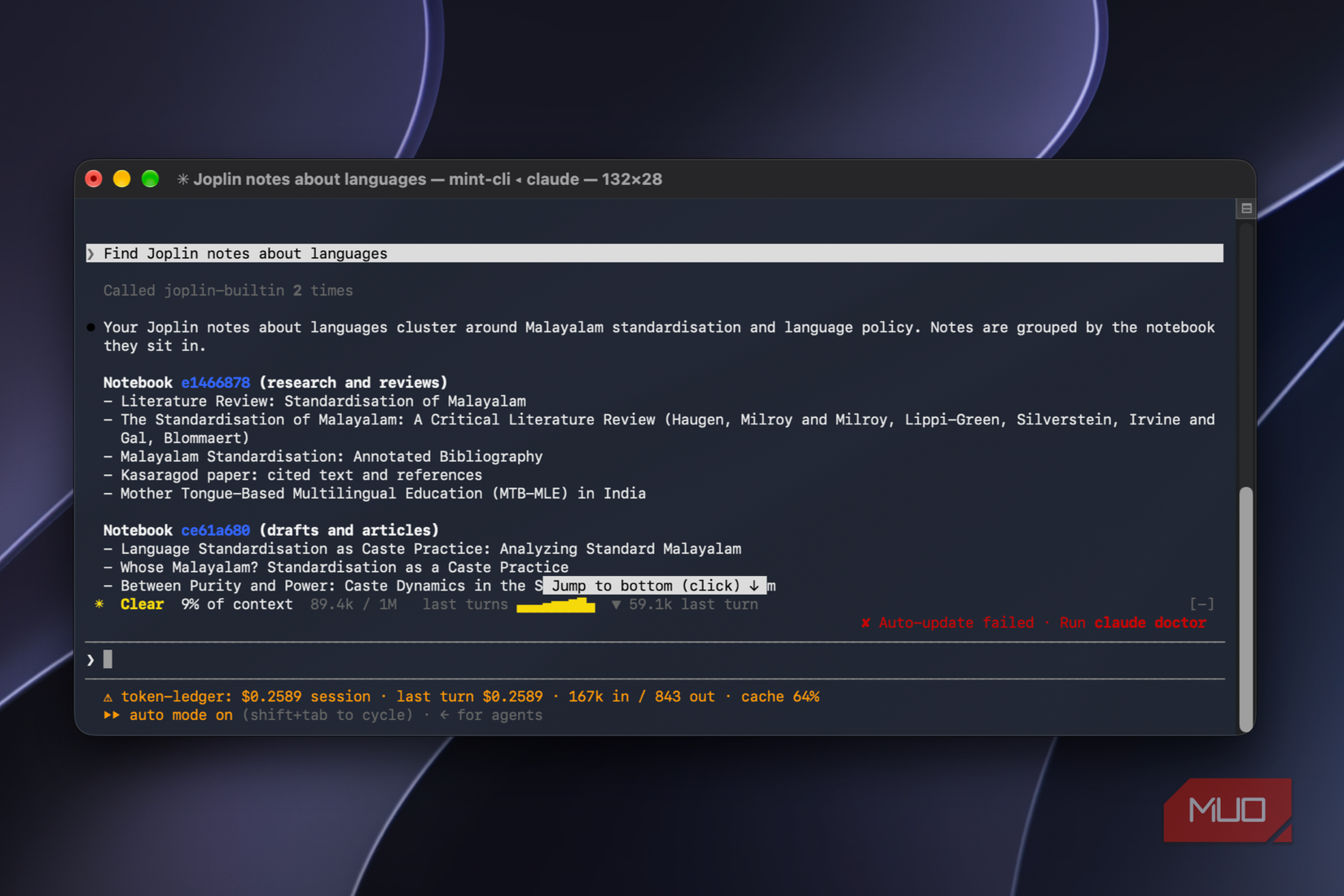Click 'Language Standardisation as Caste Practice' line
The height and width of the screenshot is (896, 1344).
pyautogui.click(x=431, y=549)
